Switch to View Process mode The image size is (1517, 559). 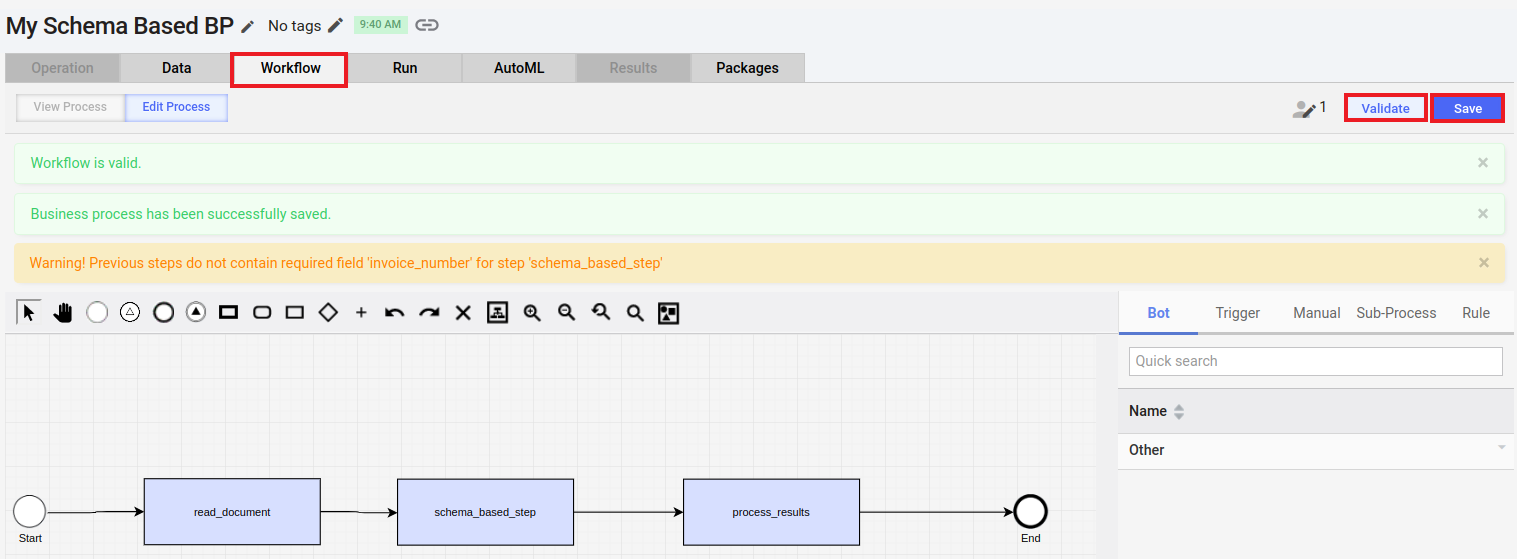coord(70,107)
